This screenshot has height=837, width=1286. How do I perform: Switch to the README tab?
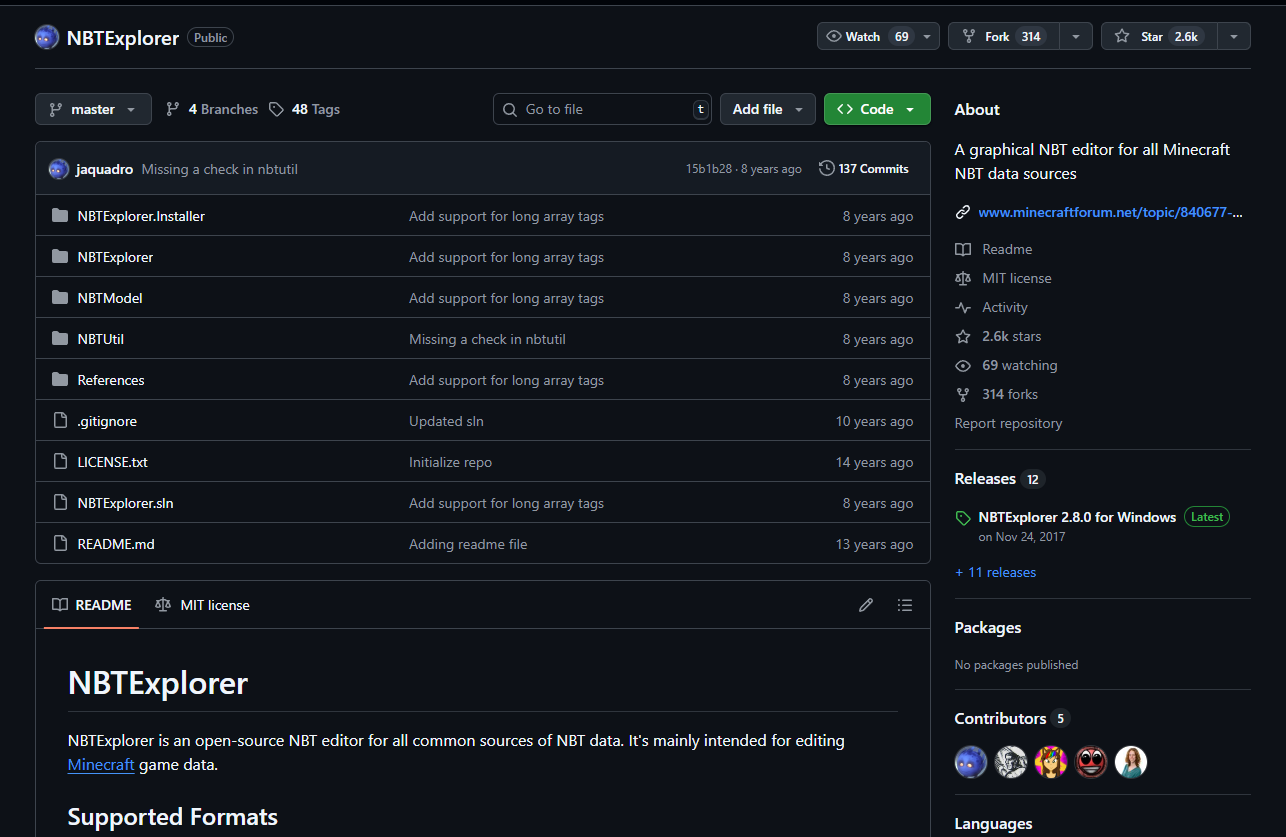point(92,605)
